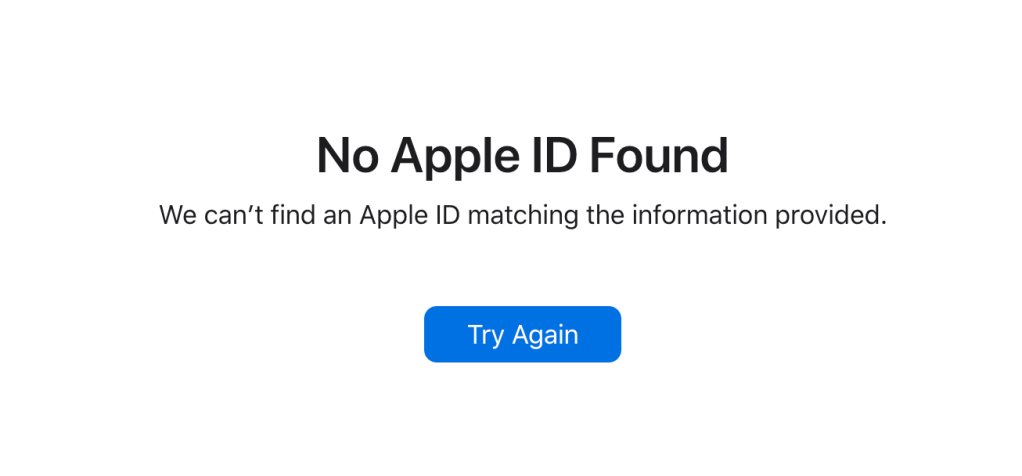Select the "No Apple ID Found" heading
Screen dimensions: 1022x476
(522, 155)
